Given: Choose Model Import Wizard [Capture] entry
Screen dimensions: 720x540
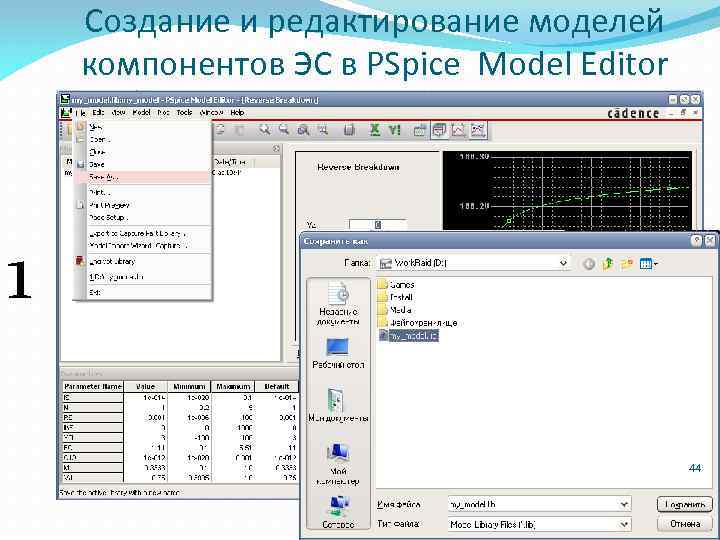Looking at the screenshot, I should click(143, 246).
